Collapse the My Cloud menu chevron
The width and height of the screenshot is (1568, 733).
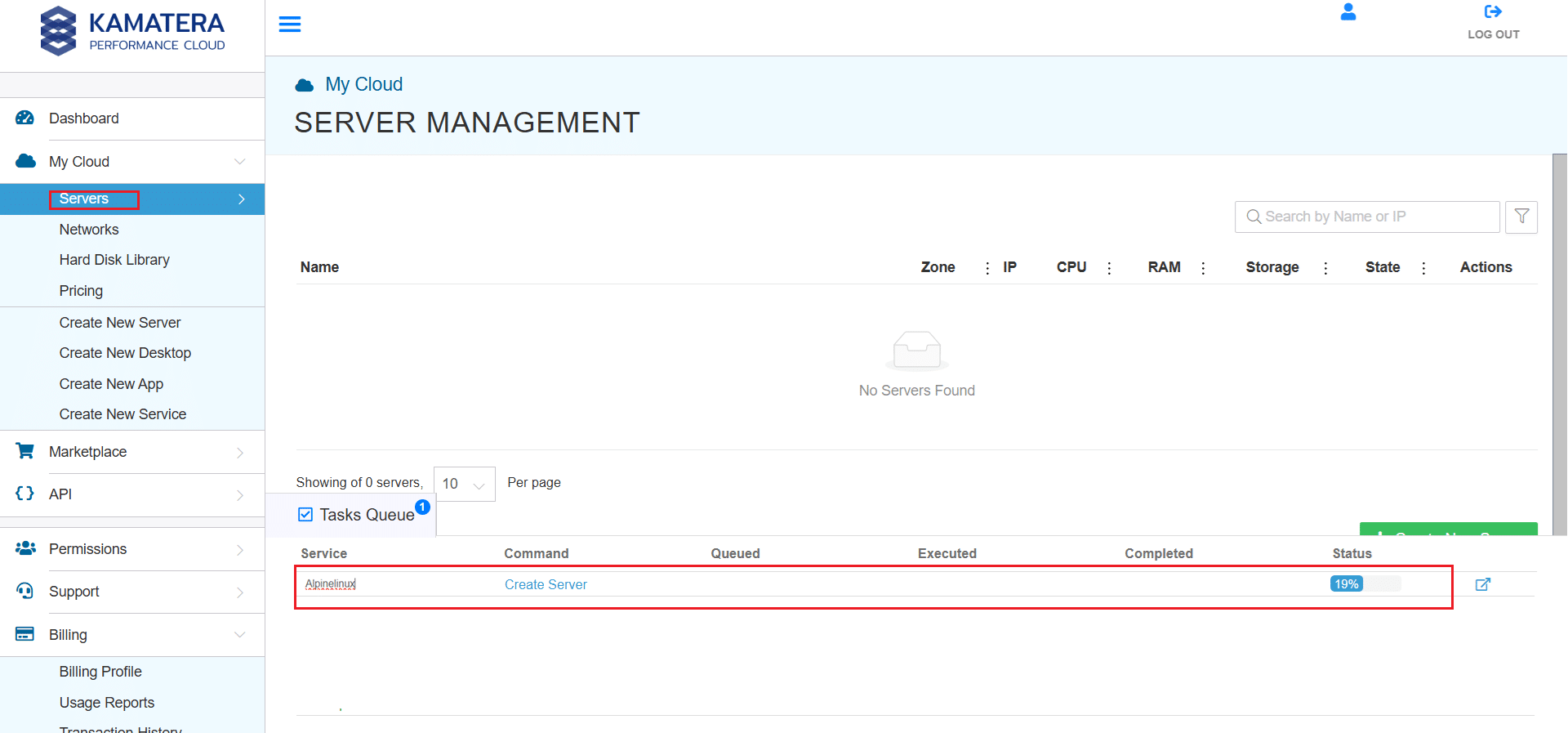tap(240, 161)
